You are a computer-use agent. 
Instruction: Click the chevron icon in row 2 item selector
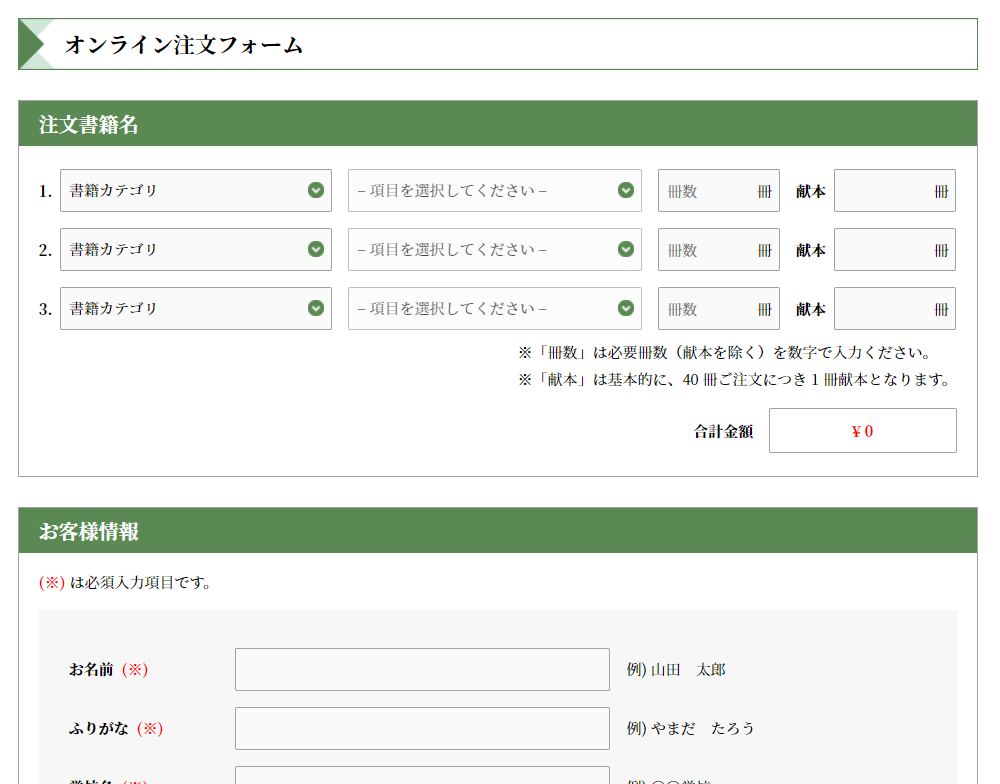(x=626, y=249)
